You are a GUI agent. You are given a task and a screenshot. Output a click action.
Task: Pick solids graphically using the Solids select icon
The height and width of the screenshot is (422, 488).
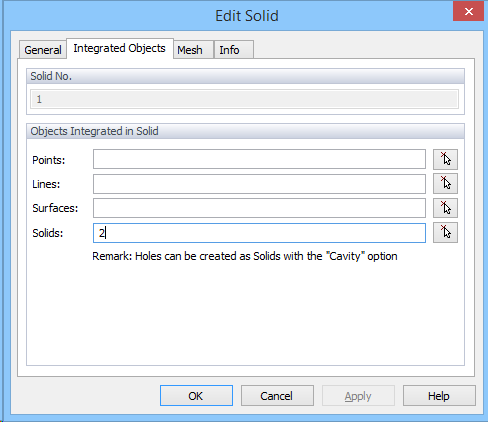coord(445,232)
